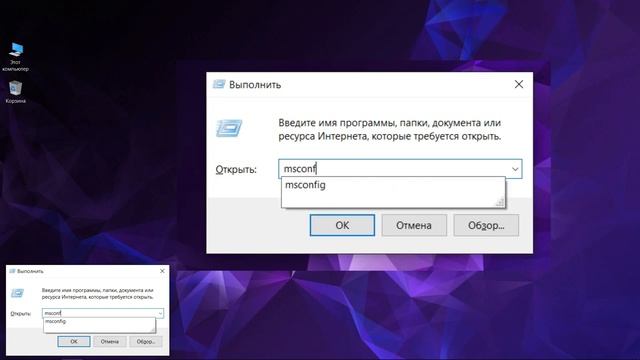Open 'Обзор...' in the small Выполнить dialog
This screenshot has width=640, height=360.
(x=146, y=341)
